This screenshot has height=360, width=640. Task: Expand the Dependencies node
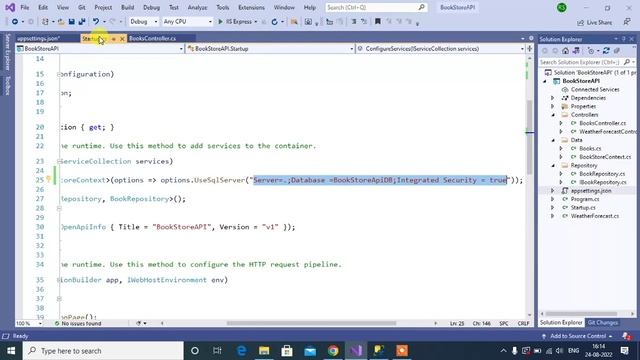[553, 98]
